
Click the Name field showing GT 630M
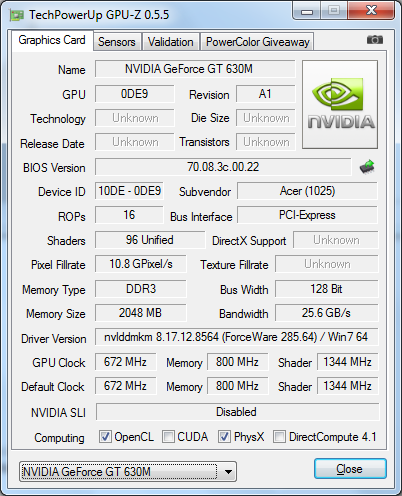click(195, 69)
